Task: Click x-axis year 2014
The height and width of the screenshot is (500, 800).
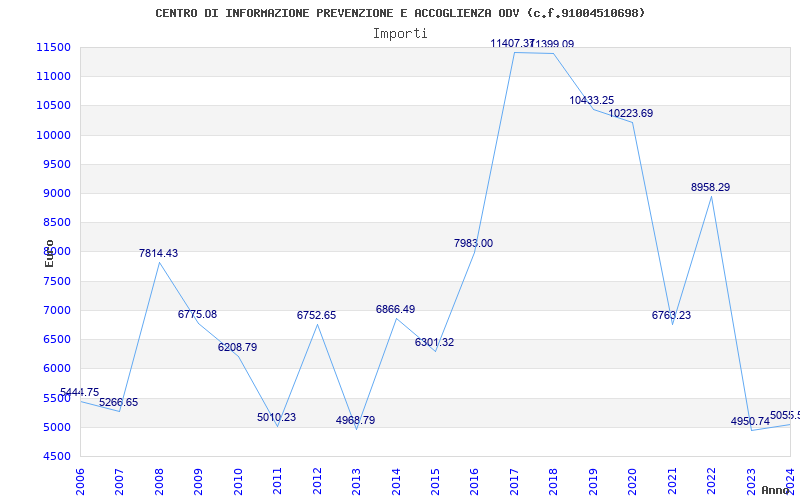Action: click(x=396, y=482)
